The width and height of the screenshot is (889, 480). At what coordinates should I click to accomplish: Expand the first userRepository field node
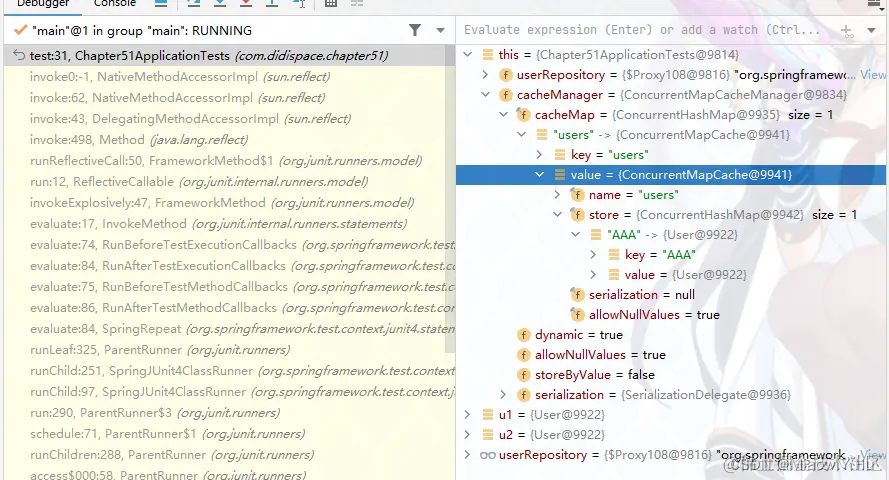pos(485,75)
